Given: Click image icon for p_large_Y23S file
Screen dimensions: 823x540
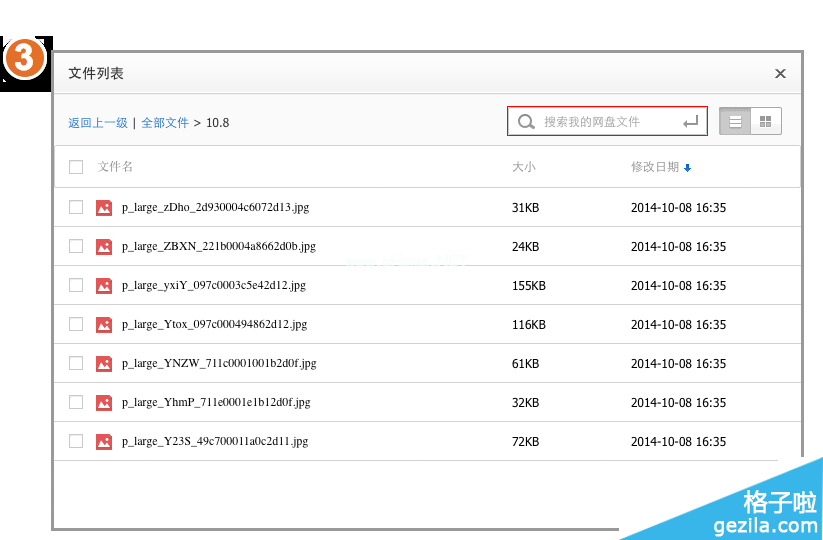Looking at the screenshot, I should (104, 441).
